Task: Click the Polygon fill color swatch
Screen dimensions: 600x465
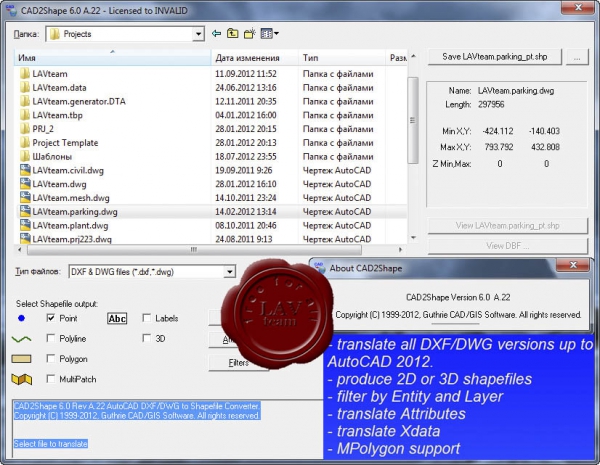Action: pos(21,359)
